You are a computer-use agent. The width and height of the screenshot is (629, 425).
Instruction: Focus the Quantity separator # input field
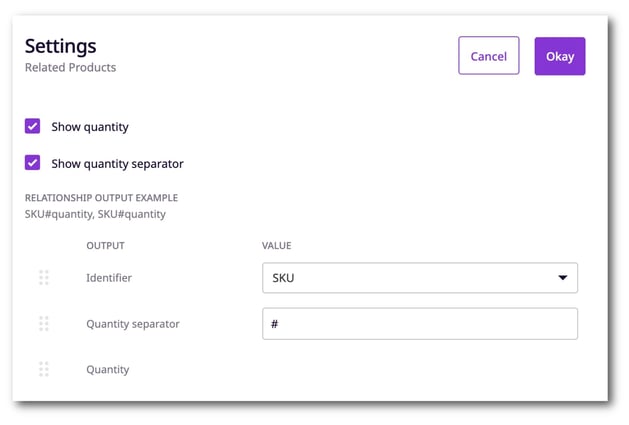420,324
